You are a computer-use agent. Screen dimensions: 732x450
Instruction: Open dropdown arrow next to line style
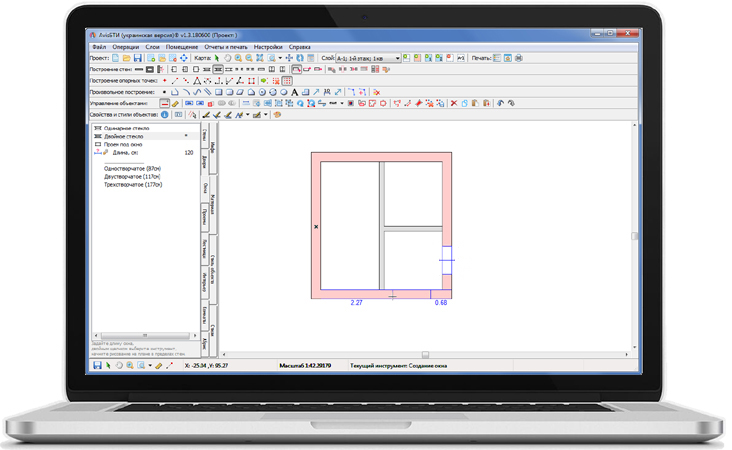tap(342, 103)
